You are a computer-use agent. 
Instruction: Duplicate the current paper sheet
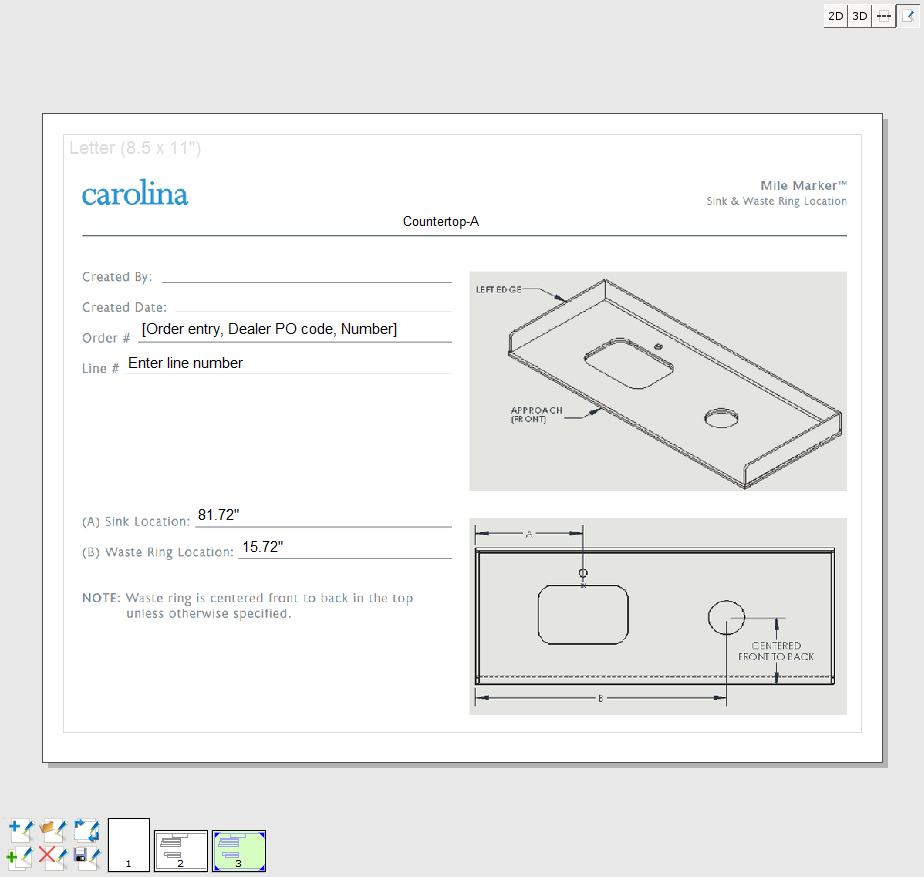point(21,857)
